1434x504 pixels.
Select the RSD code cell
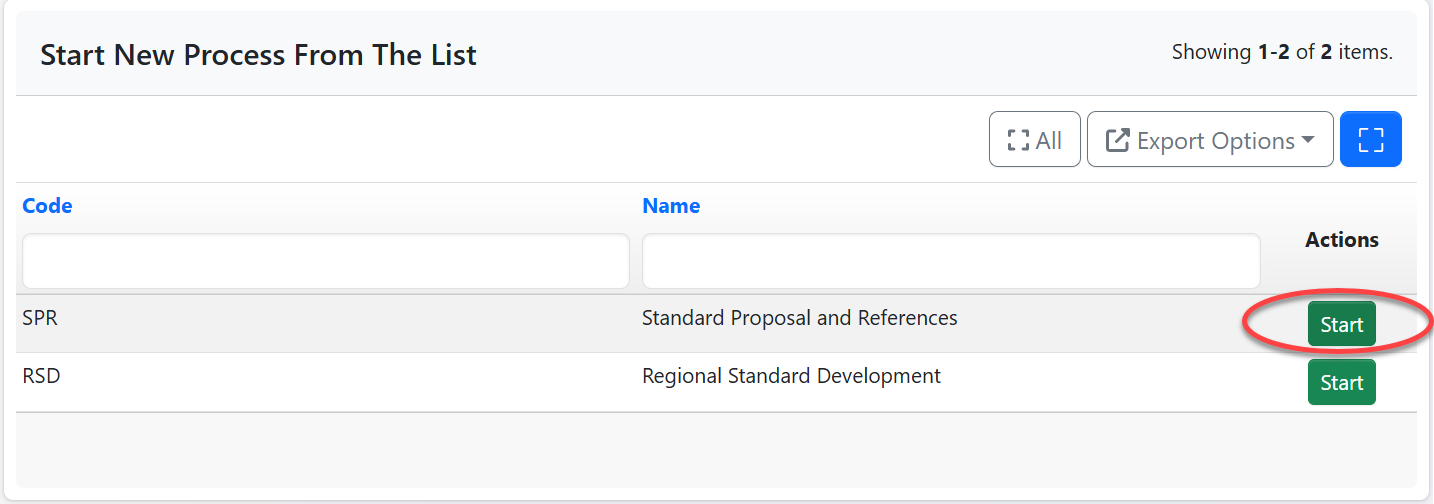pyautogui.click(x=41, y=377)
